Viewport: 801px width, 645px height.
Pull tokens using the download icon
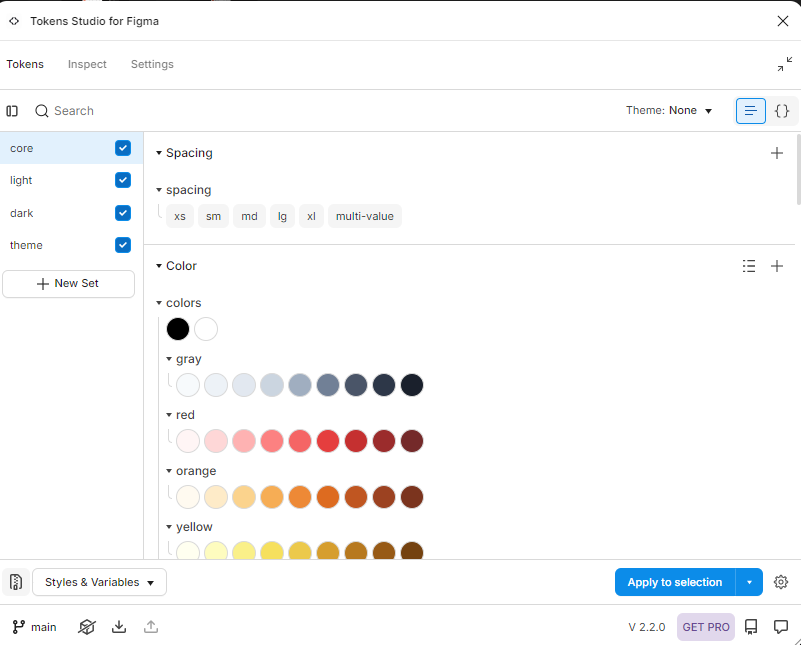coord(119,627)
